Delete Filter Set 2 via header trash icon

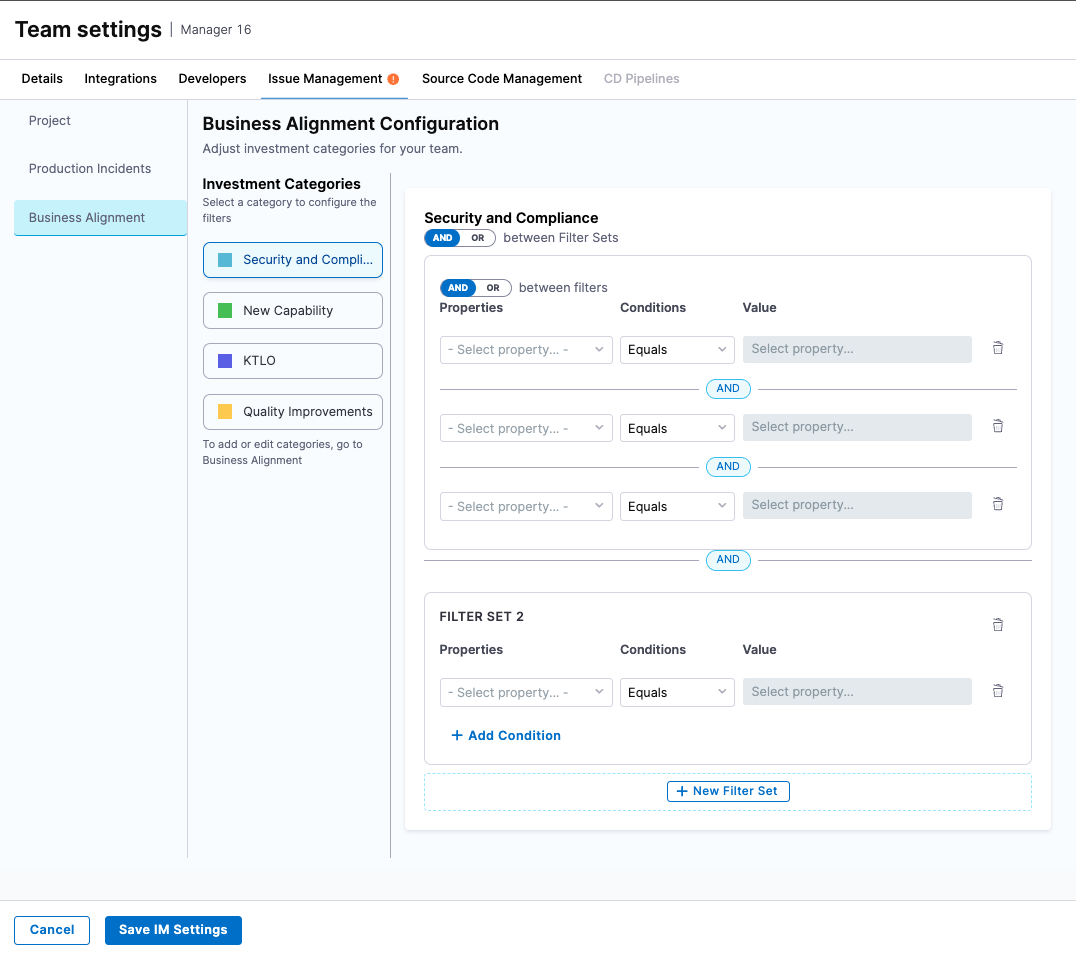pos(997,625)
